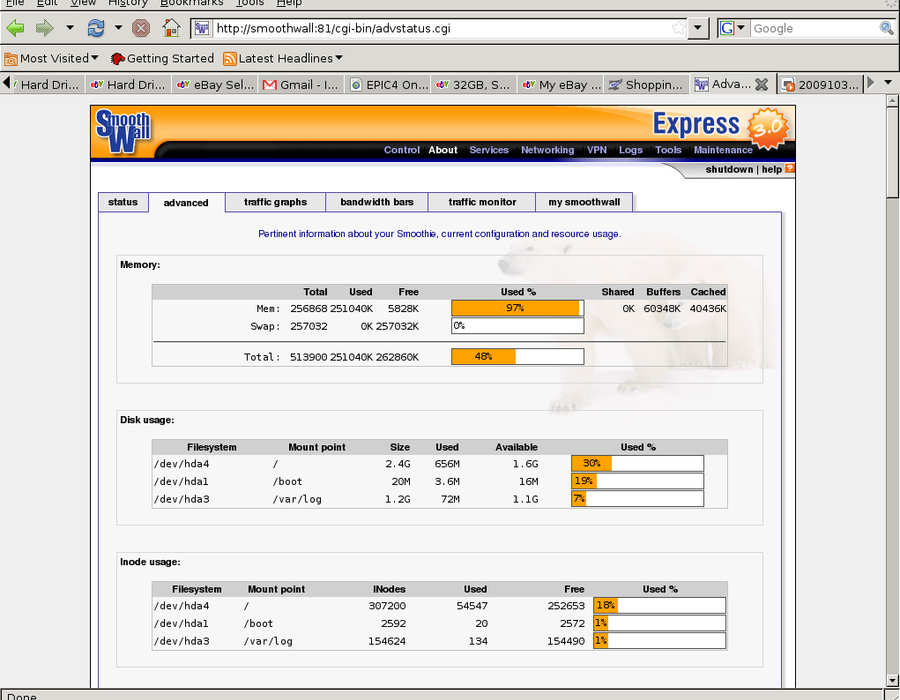
Task: Click the vertical scrollbar up arrow
Action: click(892, 101)
